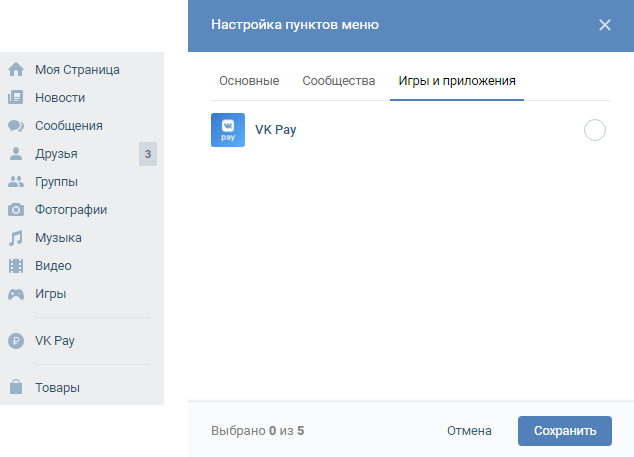The width and height of the screenshot is (634, 457).
Task: Open Моя Страница in sidebar
Action: coord(77,70)
